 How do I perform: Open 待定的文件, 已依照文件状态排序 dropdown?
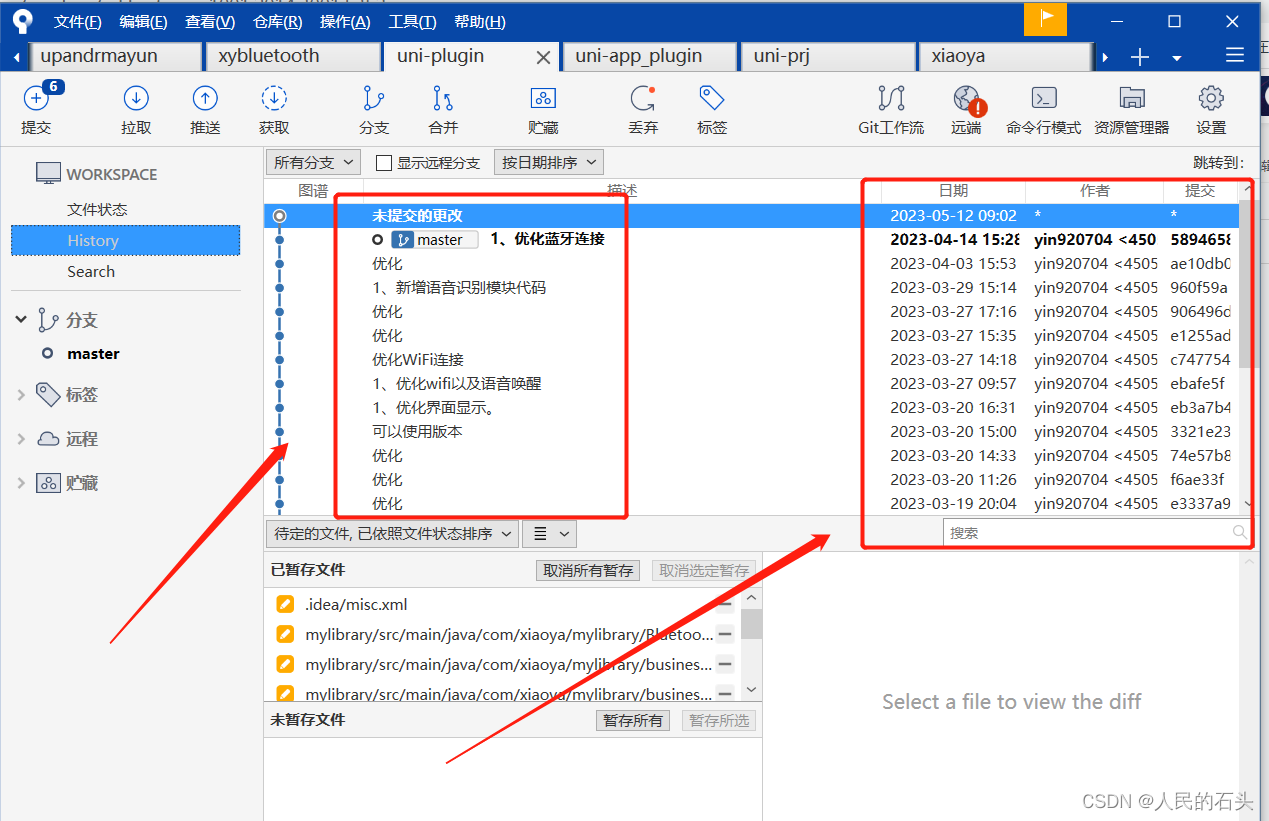coord(392,534)
